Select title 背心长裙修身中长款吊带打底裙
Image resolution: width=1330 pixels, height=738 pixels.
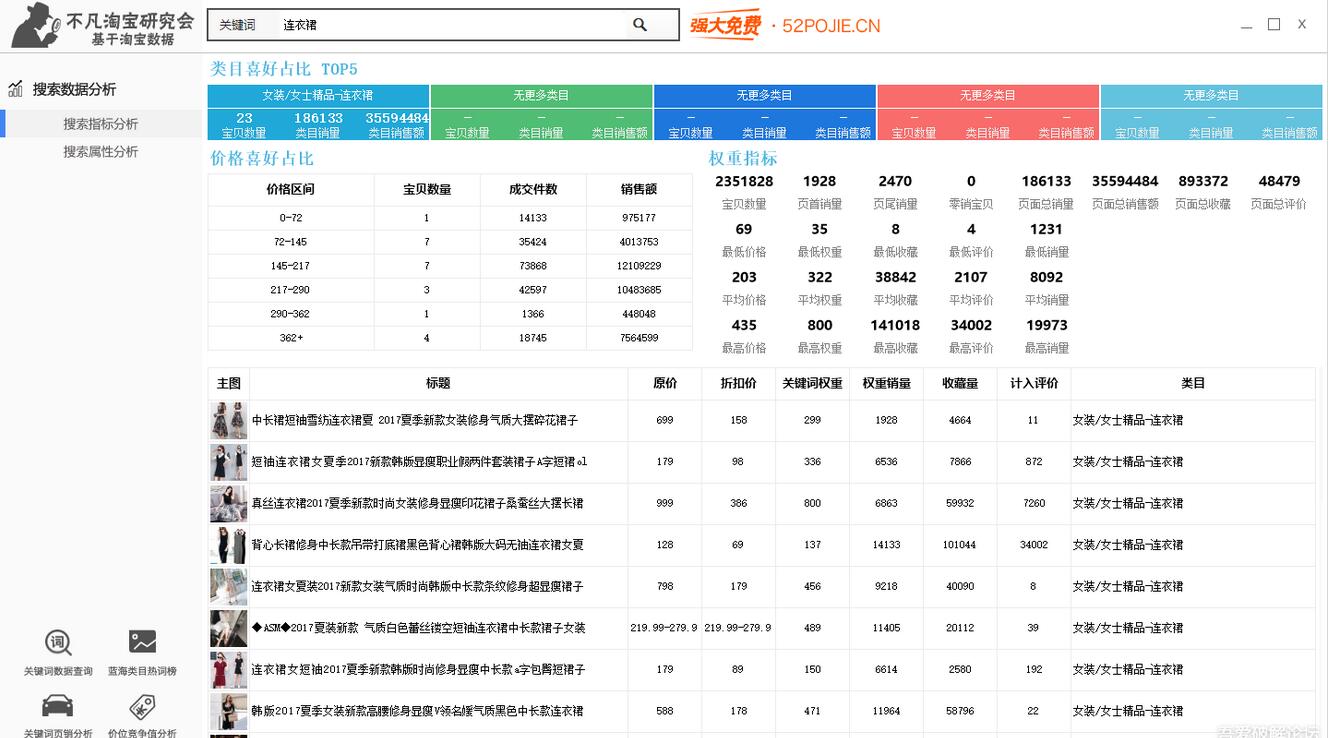click(x=417, y=545)
